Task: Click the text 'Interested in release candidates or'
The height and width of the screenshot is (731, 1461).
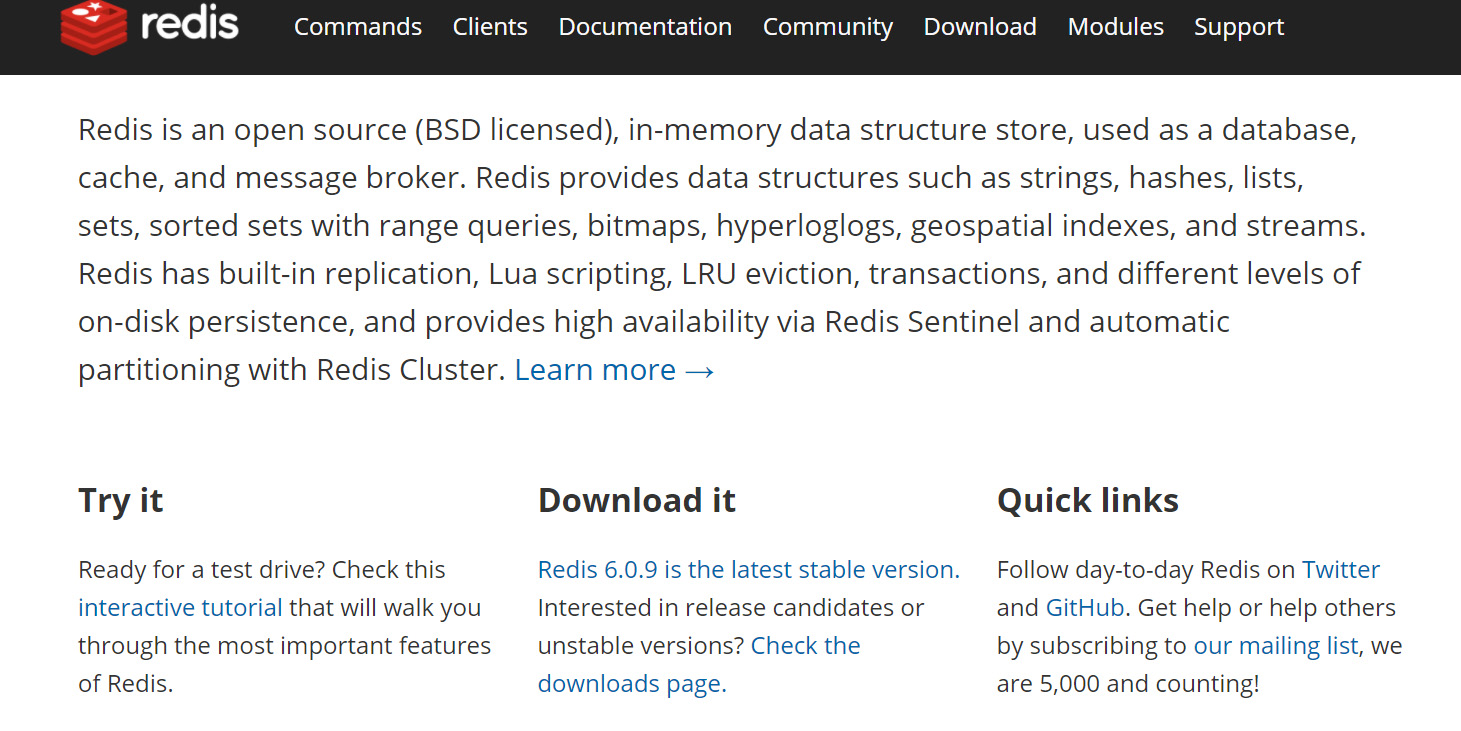Action: tap(731, 608)
